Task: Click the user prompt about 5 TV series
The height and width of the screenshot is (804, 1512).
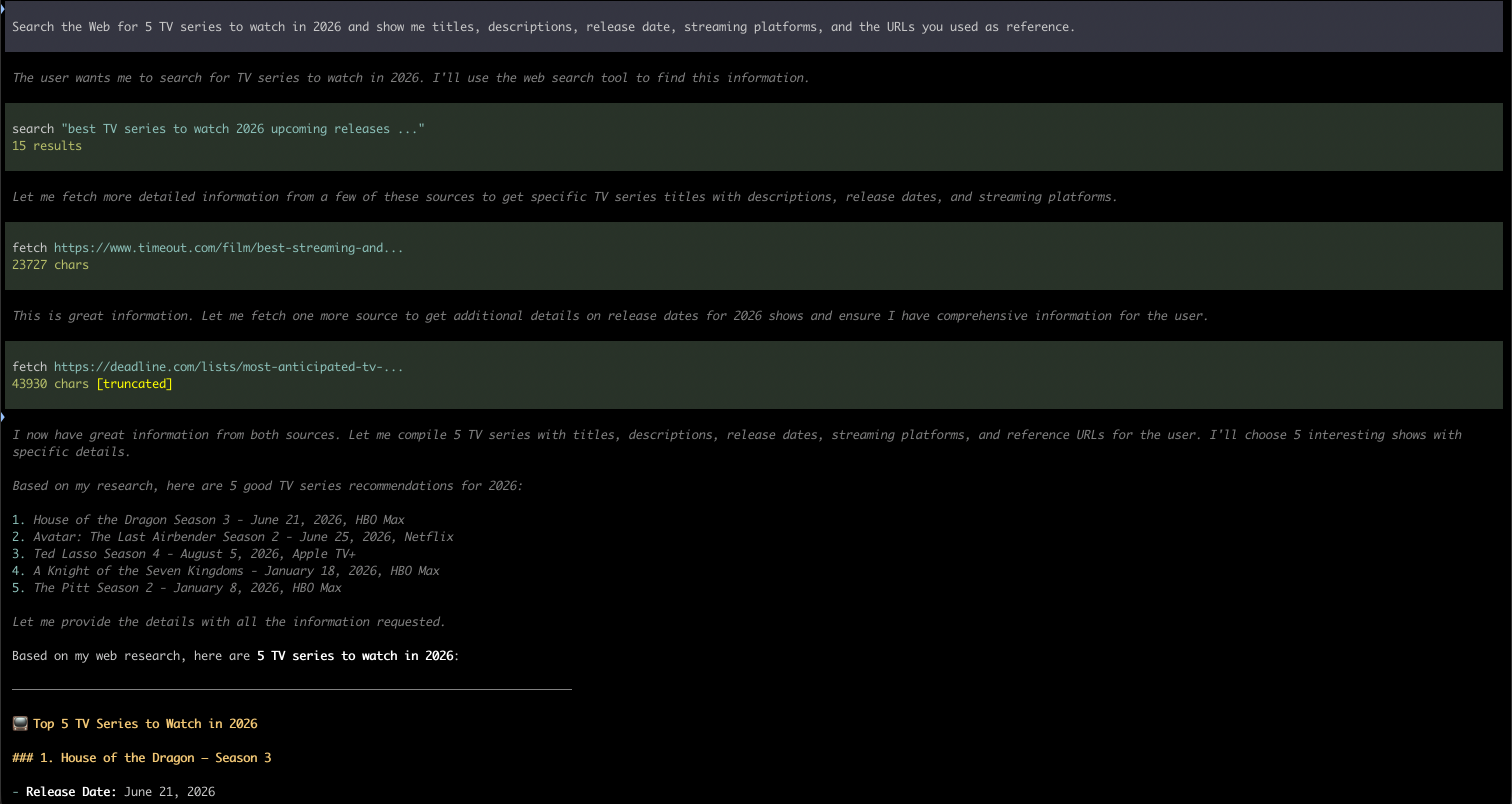Action: 543,27
